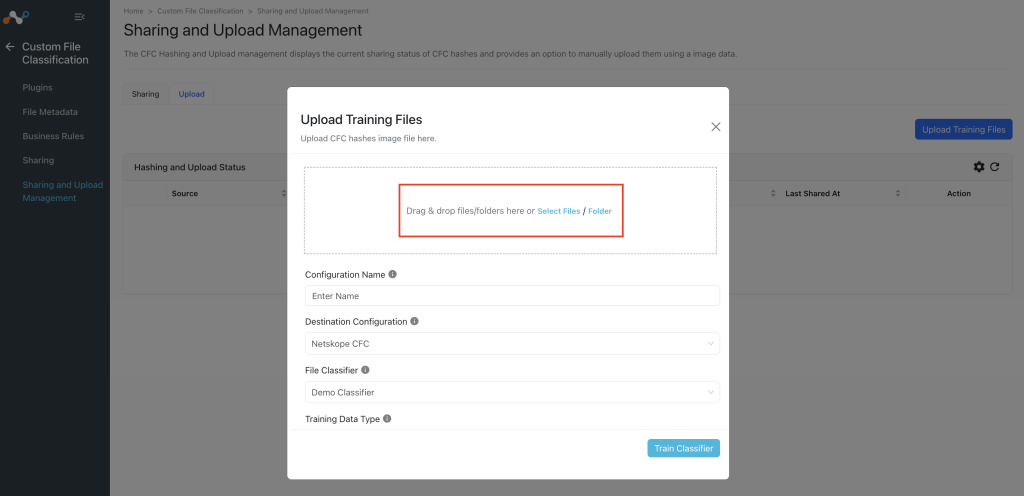Click the Train Classifier button
The height and width of the screenshot is (496, 1024).
684,448
